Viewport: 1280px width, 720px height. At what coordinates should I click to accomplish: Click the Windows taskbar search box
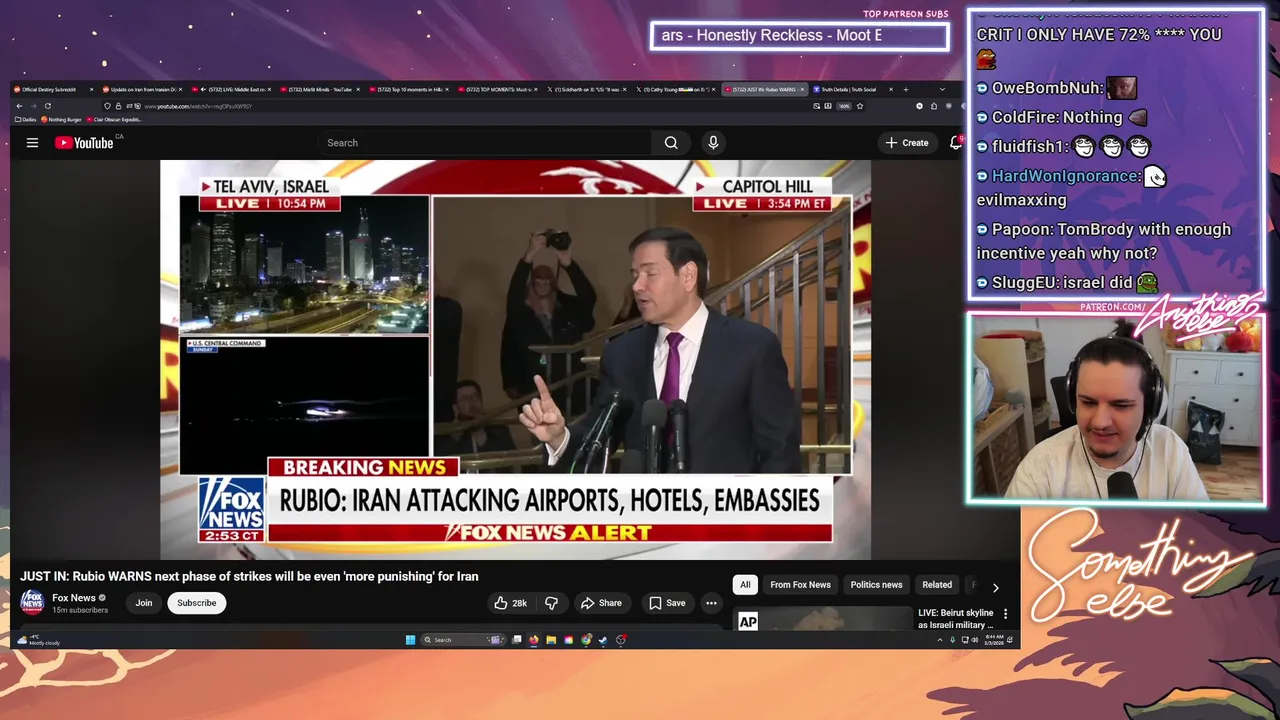tap(462, 640)
